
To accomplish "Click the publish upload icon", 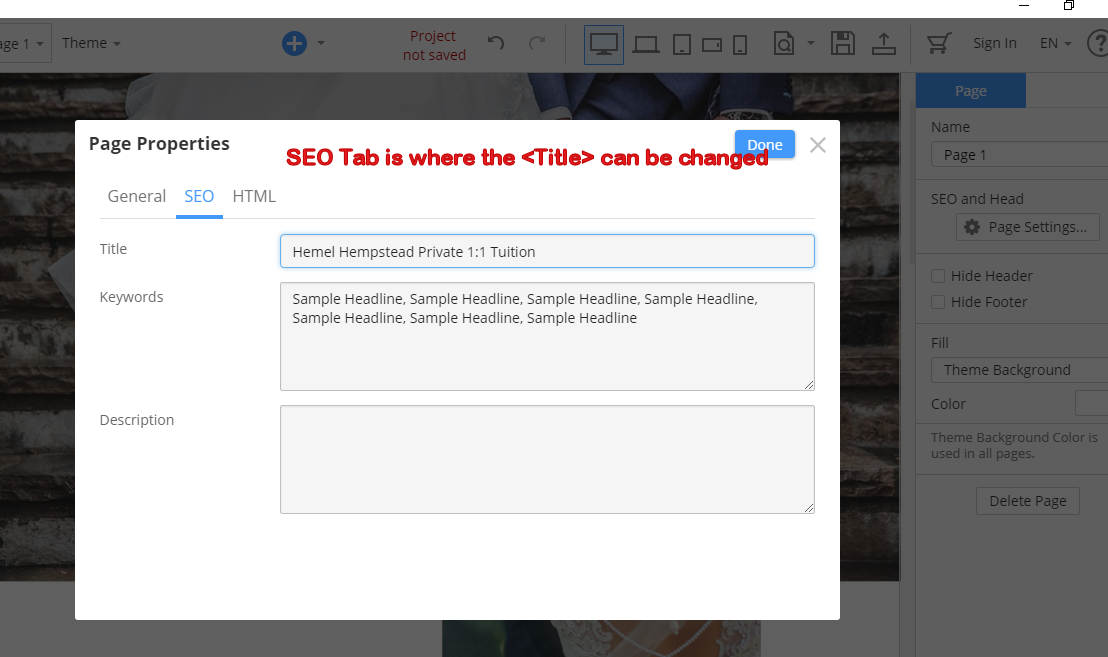I will [x=884, y=43].
